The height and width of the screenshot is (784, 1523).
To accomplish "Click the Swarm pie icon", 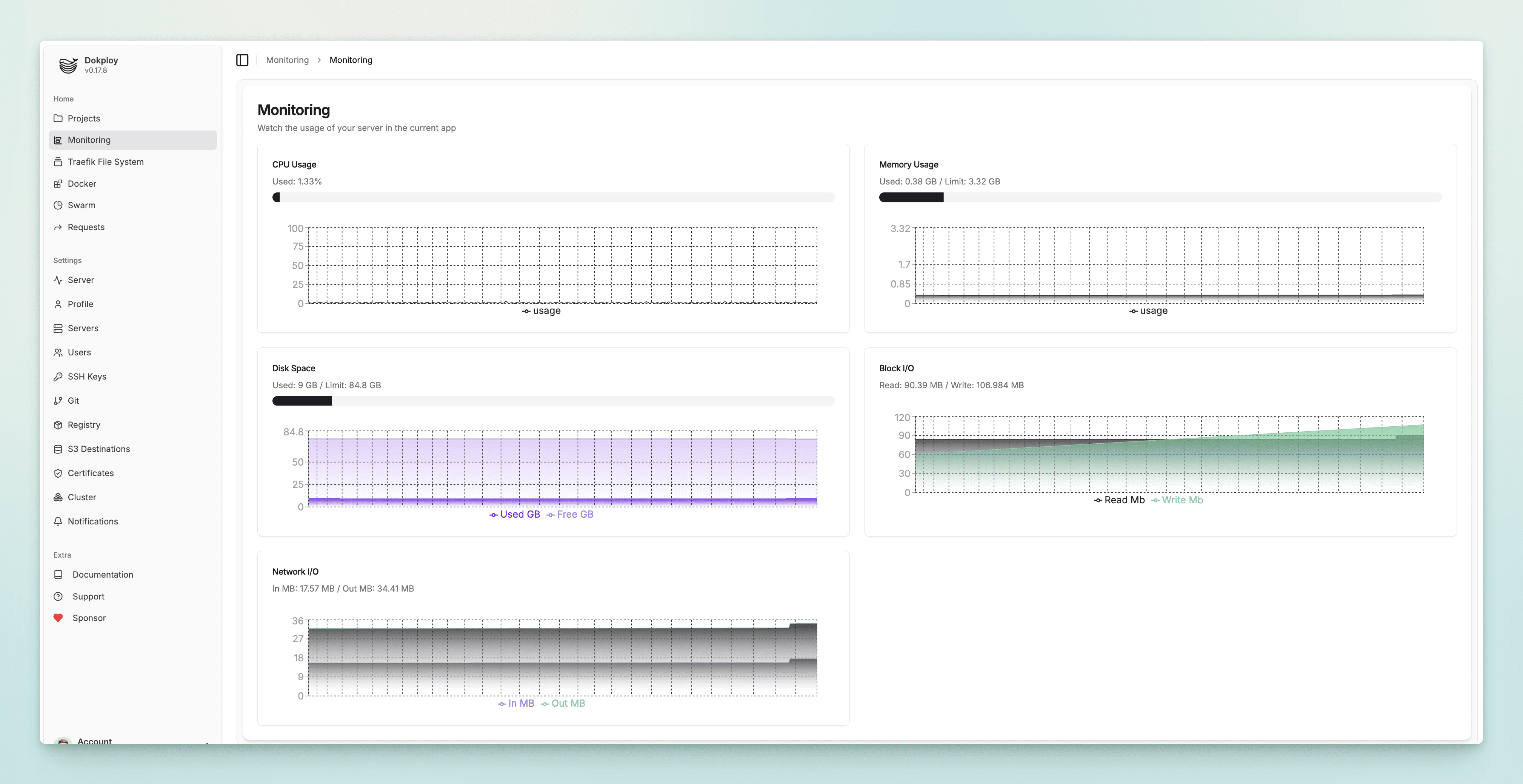I will click(58, 205).
